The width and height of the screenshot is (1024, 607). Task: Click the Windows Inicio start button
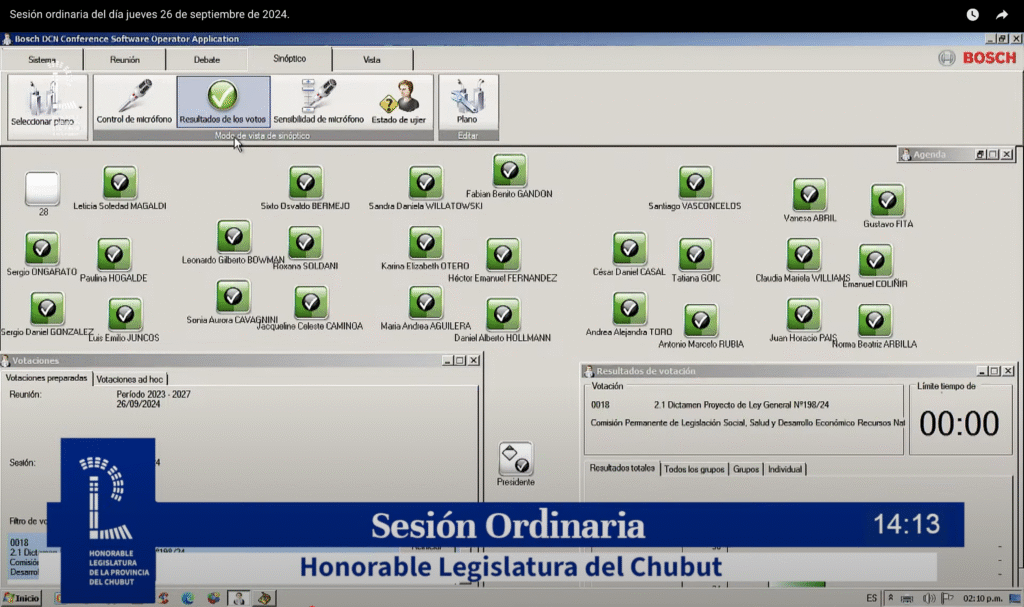tap(22, 598)
